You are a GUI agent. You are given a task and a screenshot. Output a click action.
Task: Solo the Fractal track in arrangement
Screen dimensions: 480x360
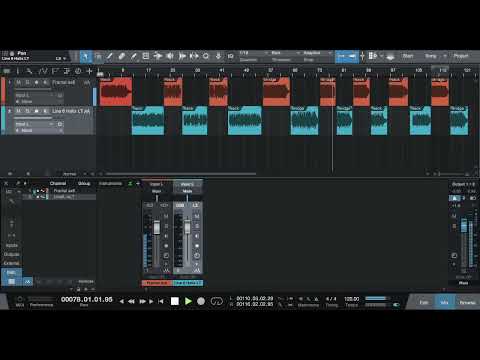click(x=27, y=82)
